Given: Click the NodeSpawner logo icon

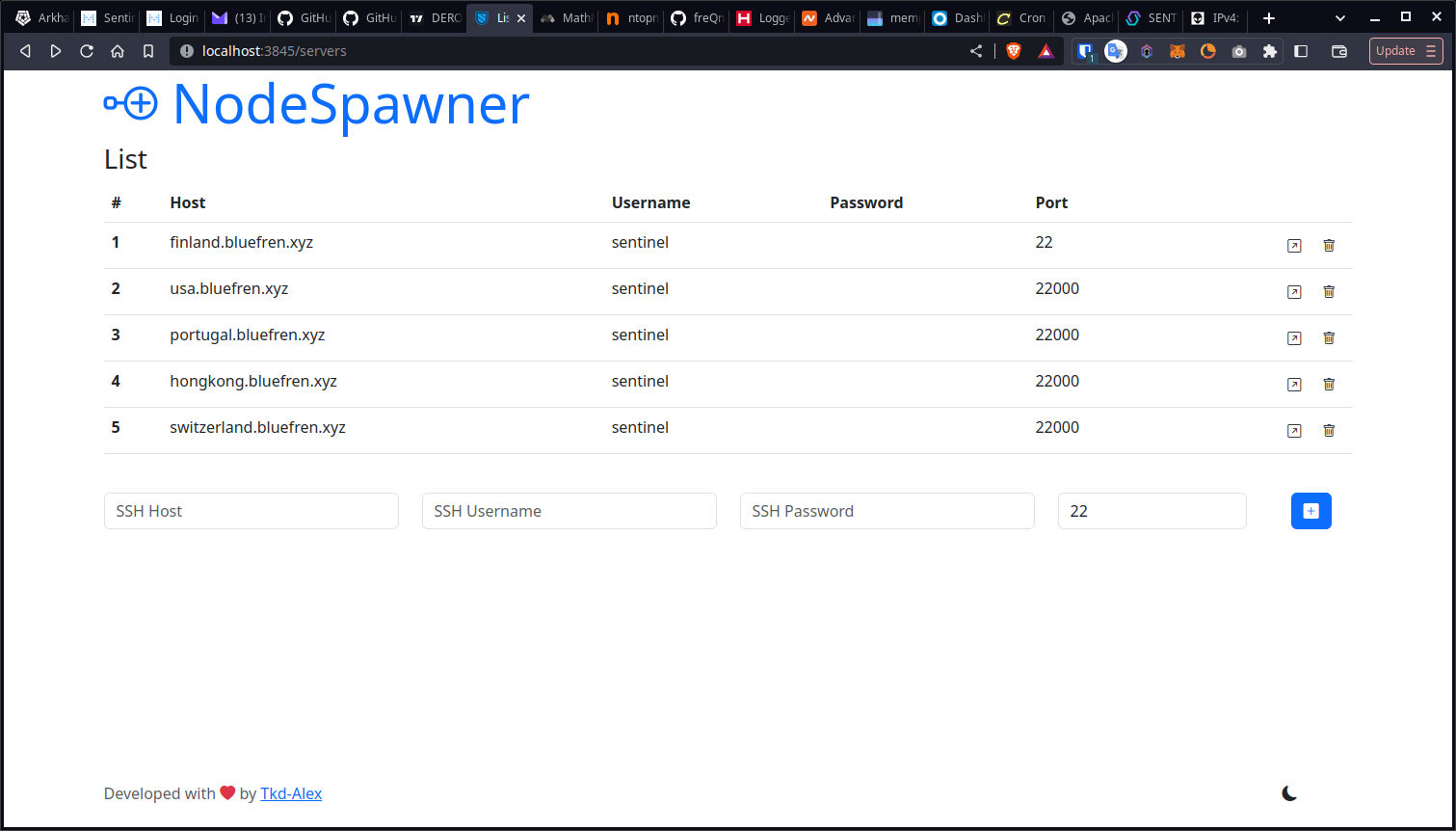Looking at the screenshot, I should coord(131,104).
